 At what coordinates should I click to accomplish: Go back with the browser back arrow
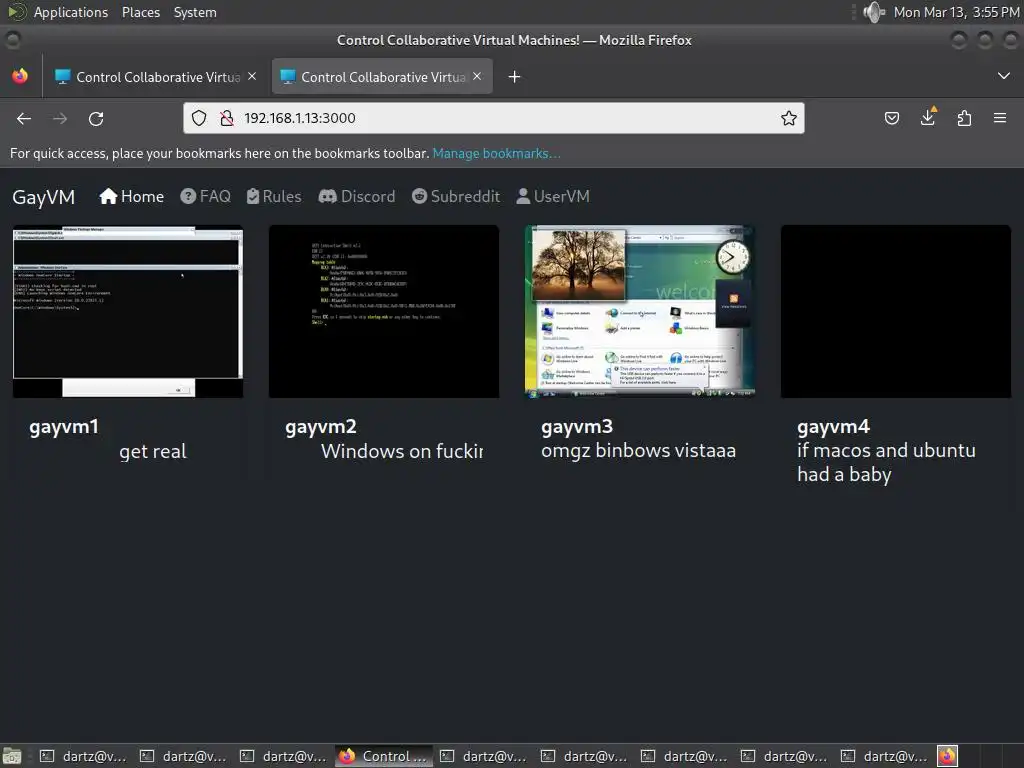(24, 118)
